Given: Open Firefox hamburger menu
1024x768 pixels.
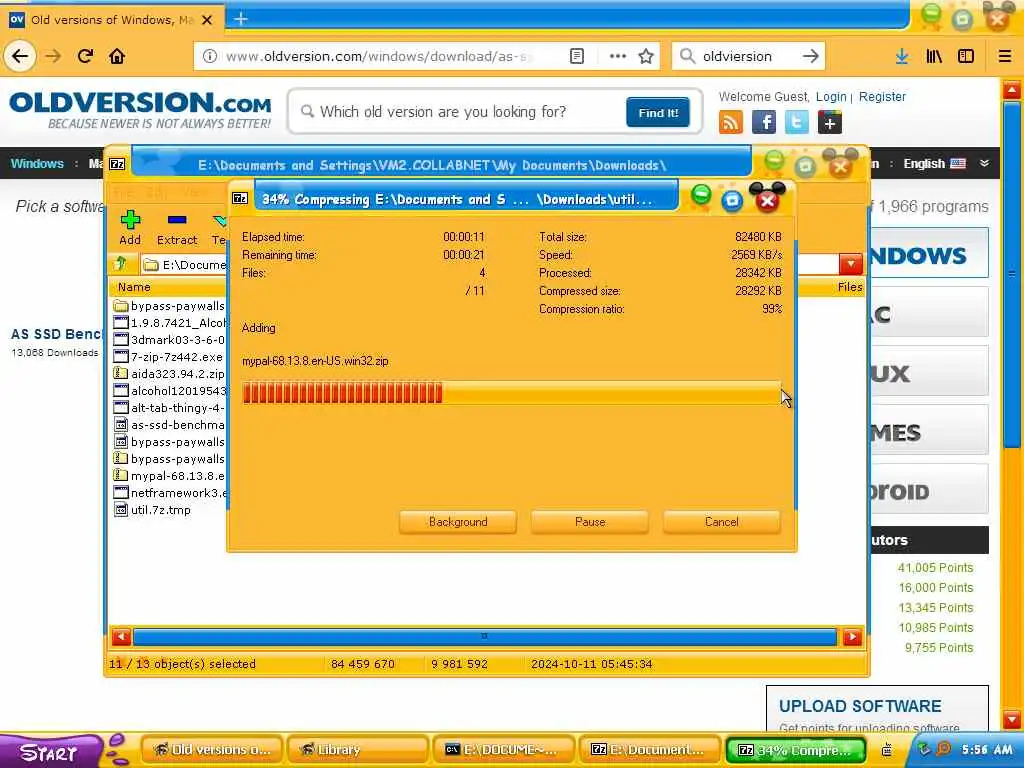Looking at the screenshot, I should point(1004,56).
